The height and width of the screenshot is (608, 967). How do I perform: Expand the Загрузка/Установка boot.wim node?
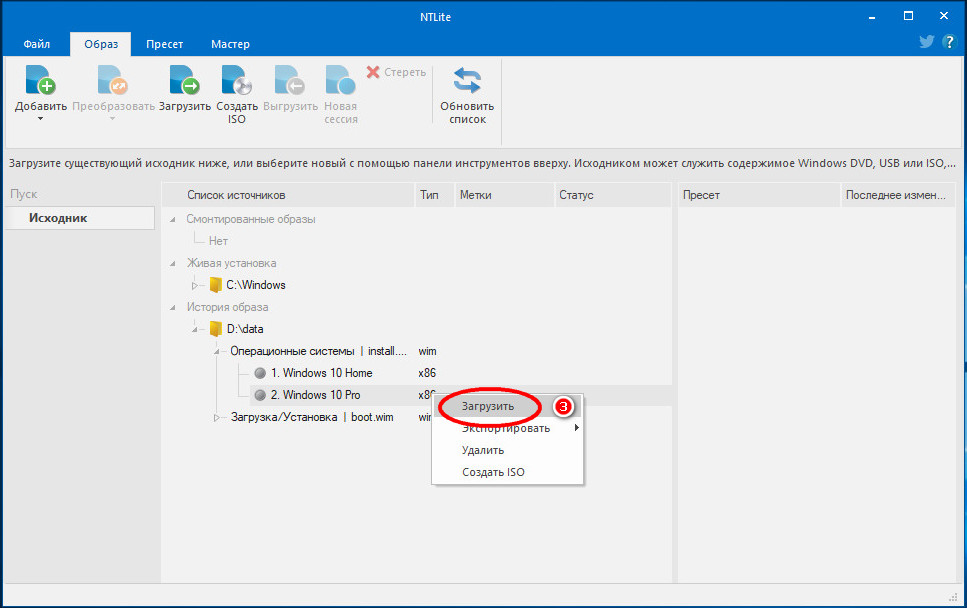217,417
